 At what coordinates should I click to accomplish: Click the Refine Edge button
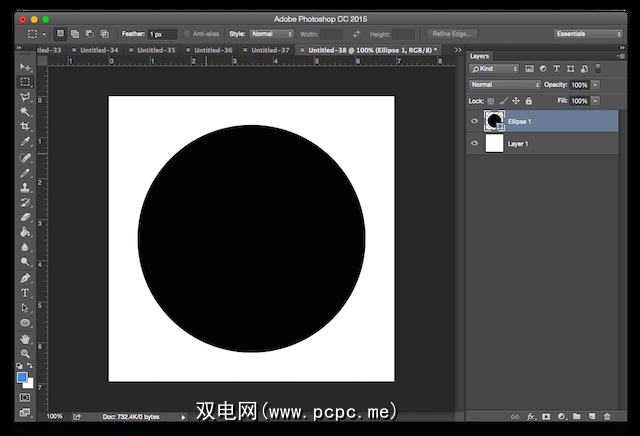[x=450, y=34]
